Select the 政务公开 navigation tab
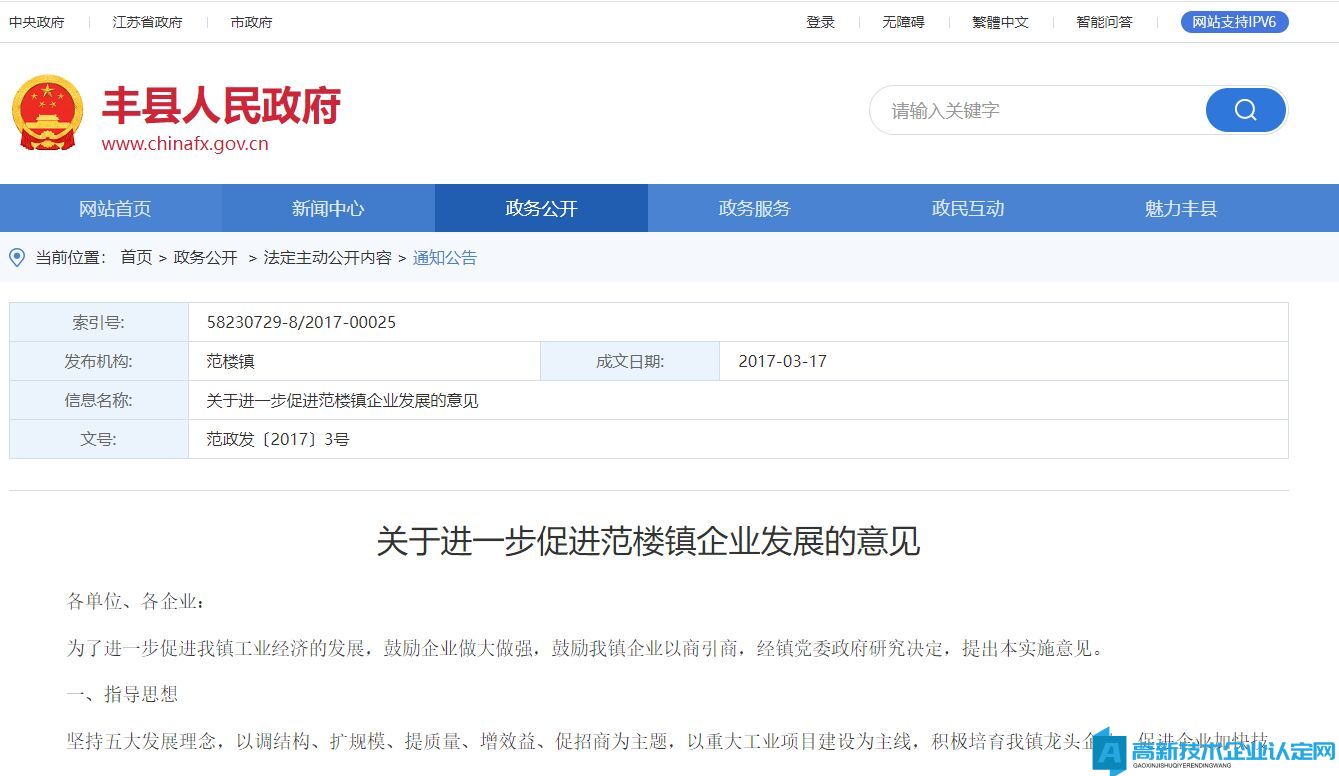Viewport: 1339px width, 776px height. (541, 208)
